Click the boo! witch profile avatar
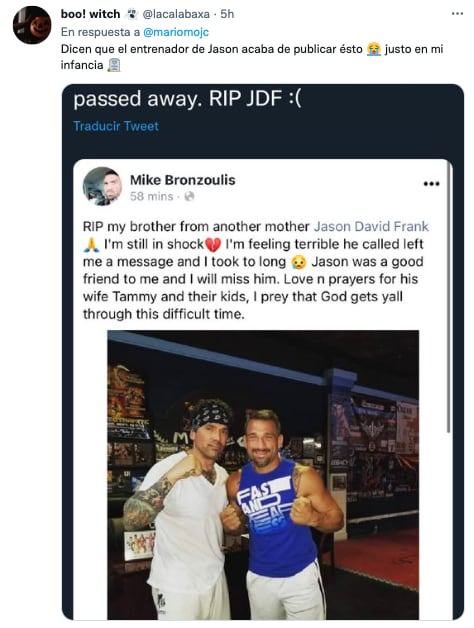This screenshot has height=628, width=474. point(32,25)
